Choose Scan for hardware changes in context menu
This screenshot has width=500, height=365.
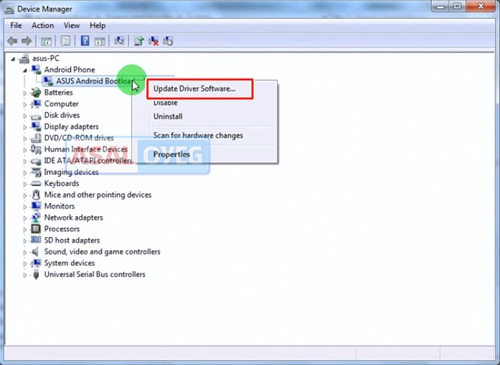click(198, 135)
